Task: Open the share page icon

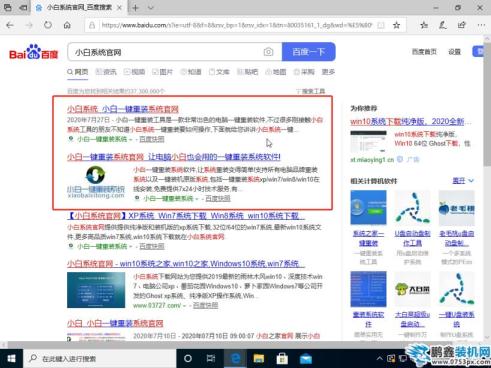Action: tap(462, 25)
